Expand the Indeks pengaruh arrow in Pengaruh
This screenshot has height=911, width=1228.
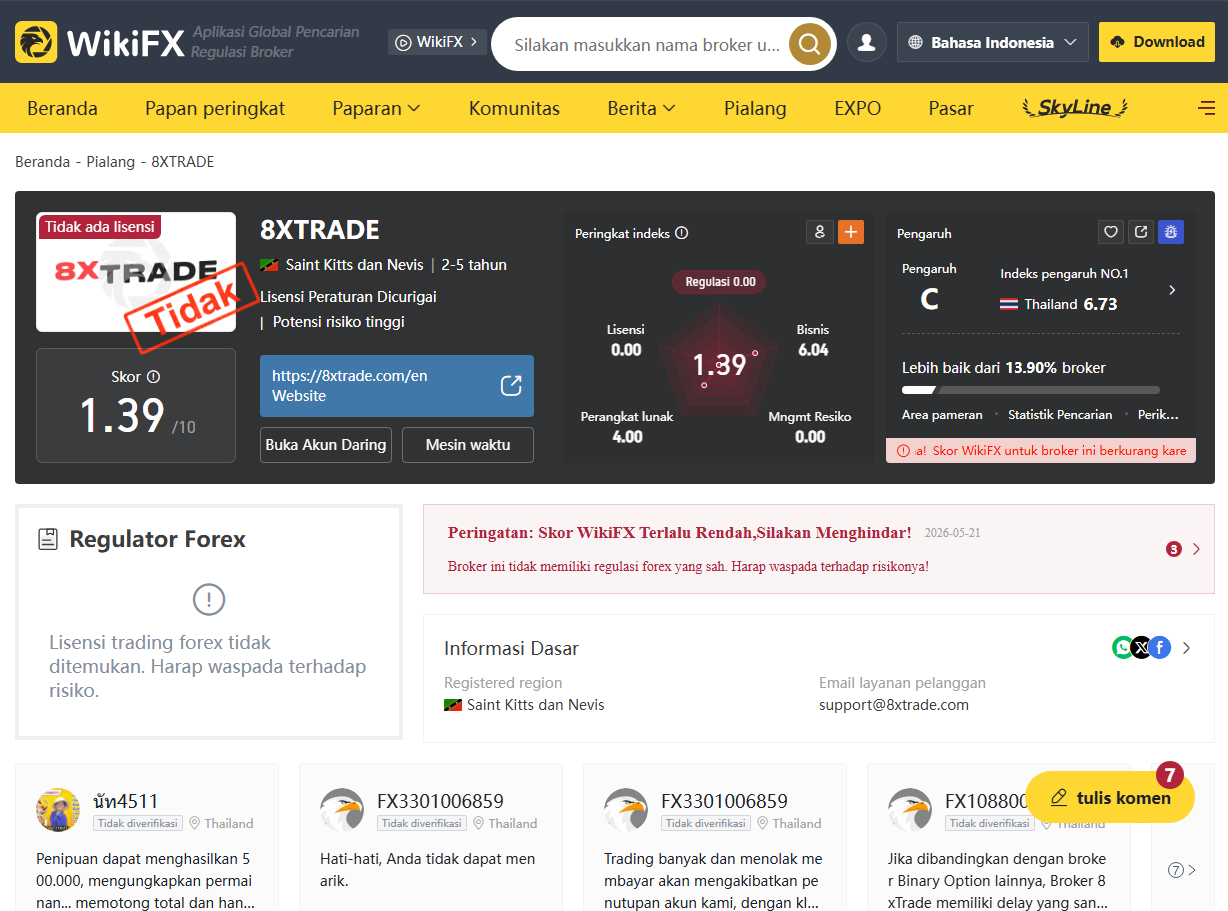point(1172,290)
